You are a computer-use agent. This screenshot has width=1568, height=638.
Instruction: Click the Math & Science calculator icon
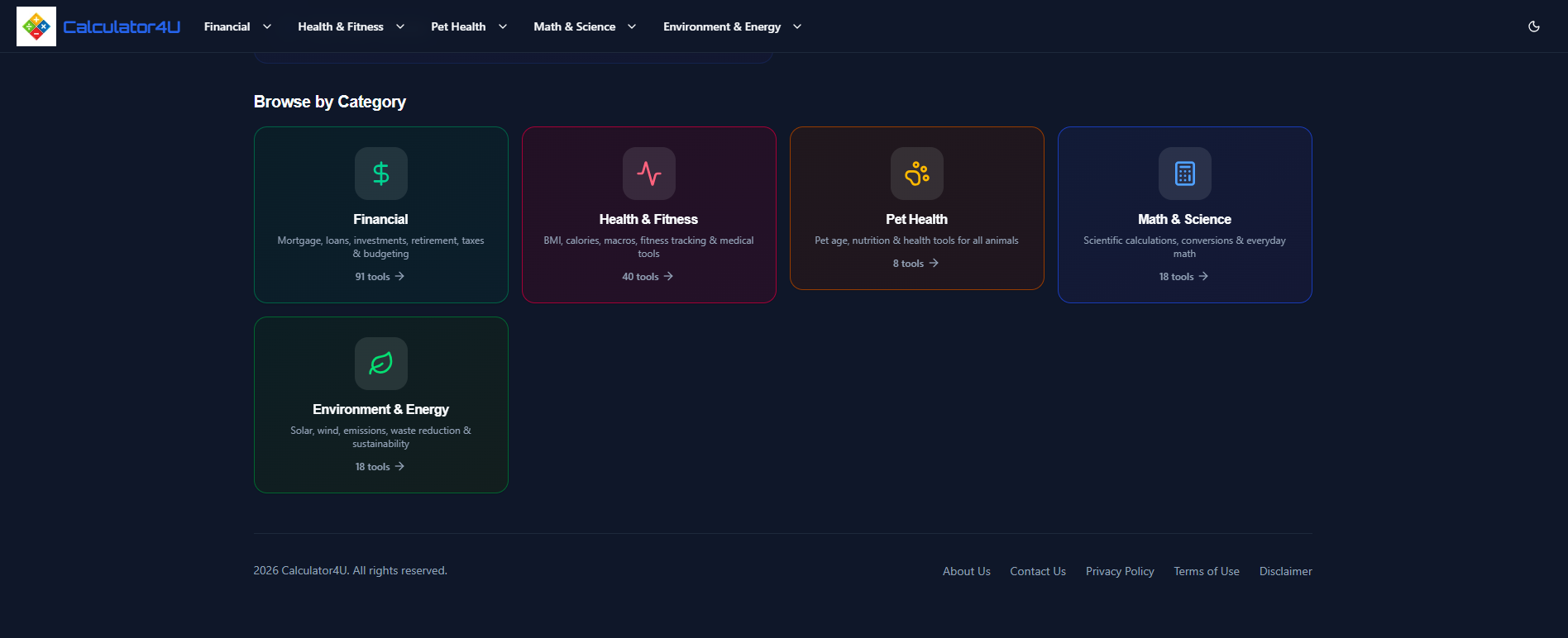1185,174
